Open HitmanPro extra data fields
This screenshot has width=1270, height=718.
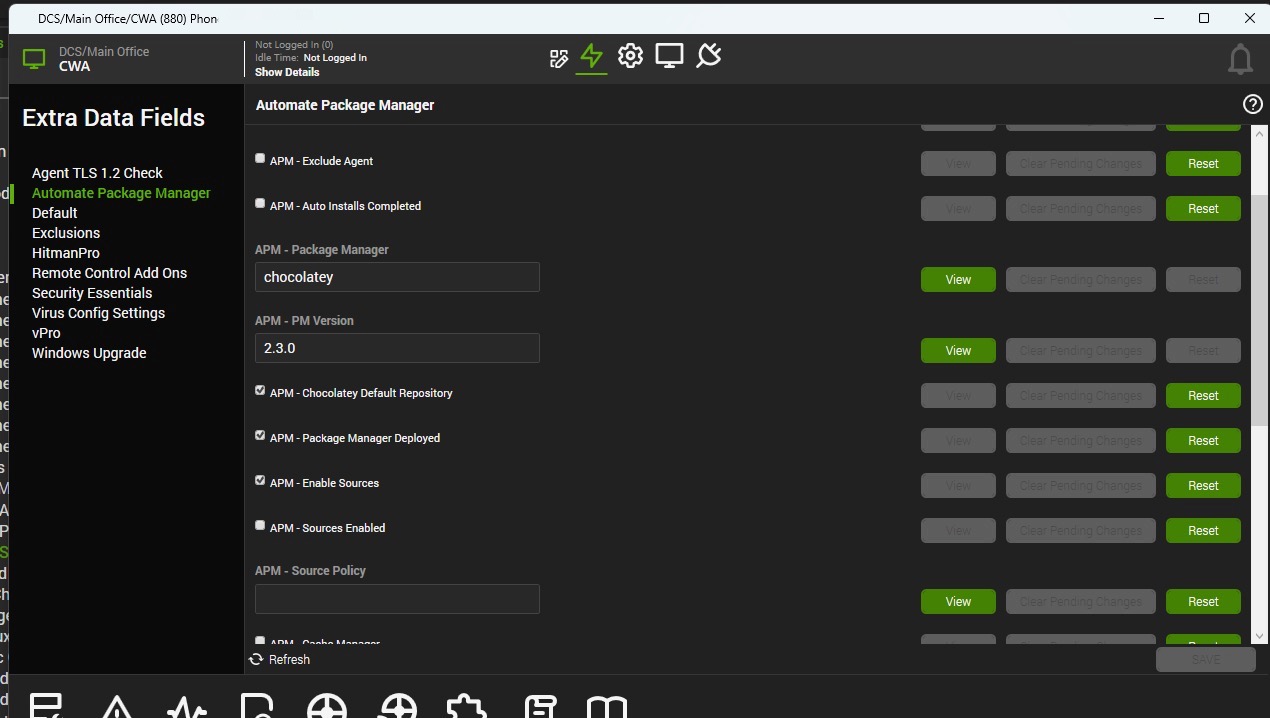tap(66, 253)
